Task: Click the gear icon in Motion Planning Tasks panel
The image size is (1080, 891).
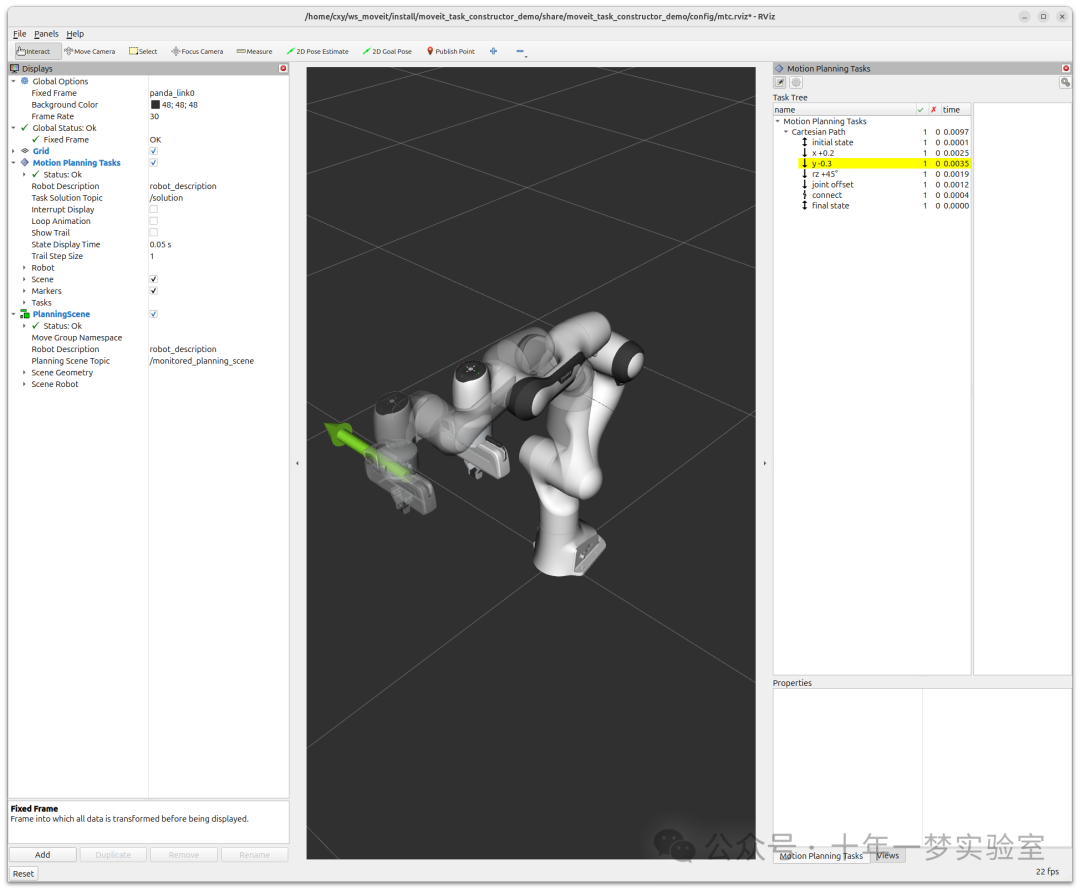Action: 796,83
